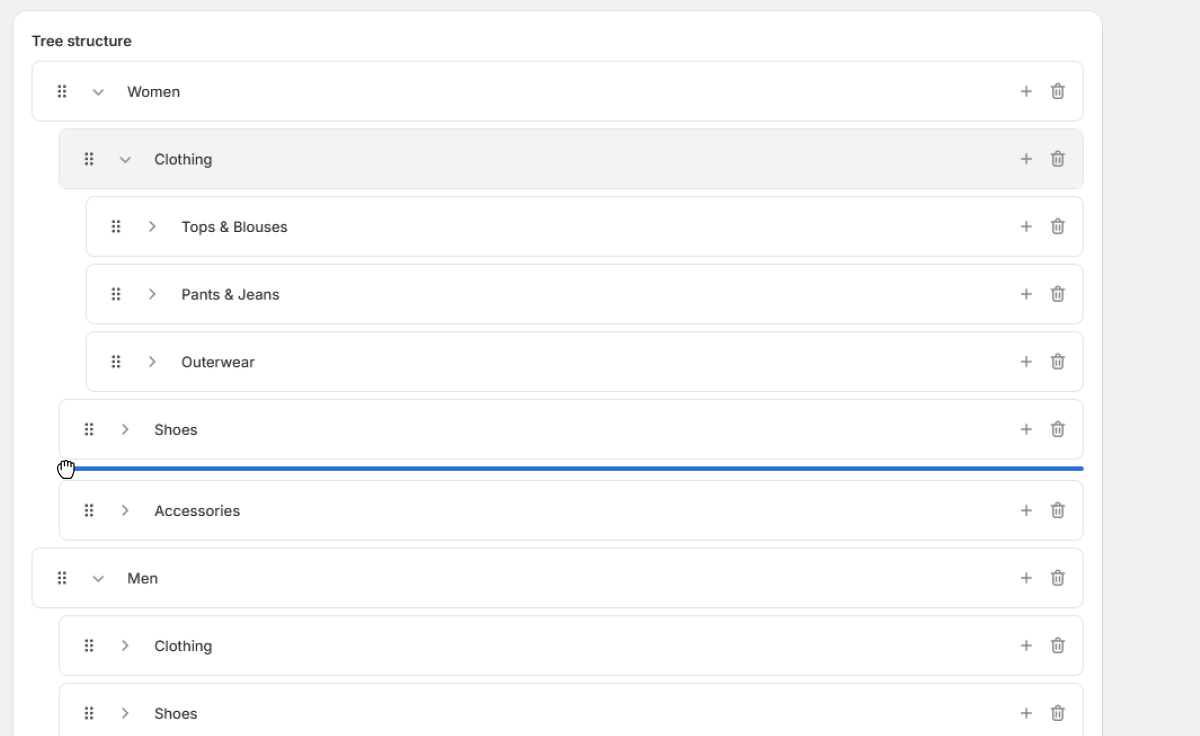Click drag handle of Tops & Blouses

tap(116, 227)
